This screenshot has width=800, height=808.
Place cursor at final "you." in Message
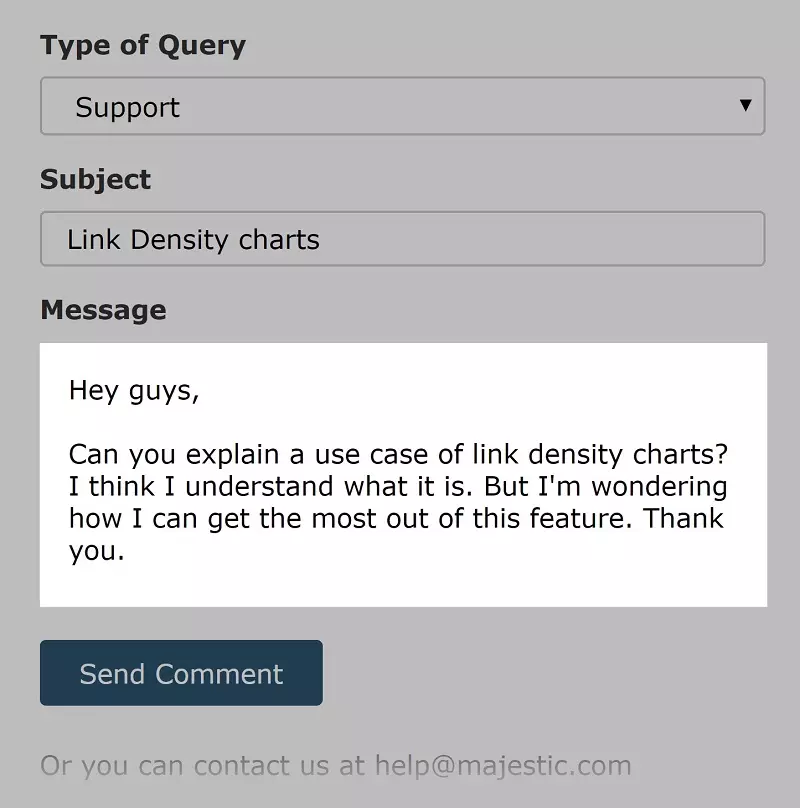tap(96, 551)
